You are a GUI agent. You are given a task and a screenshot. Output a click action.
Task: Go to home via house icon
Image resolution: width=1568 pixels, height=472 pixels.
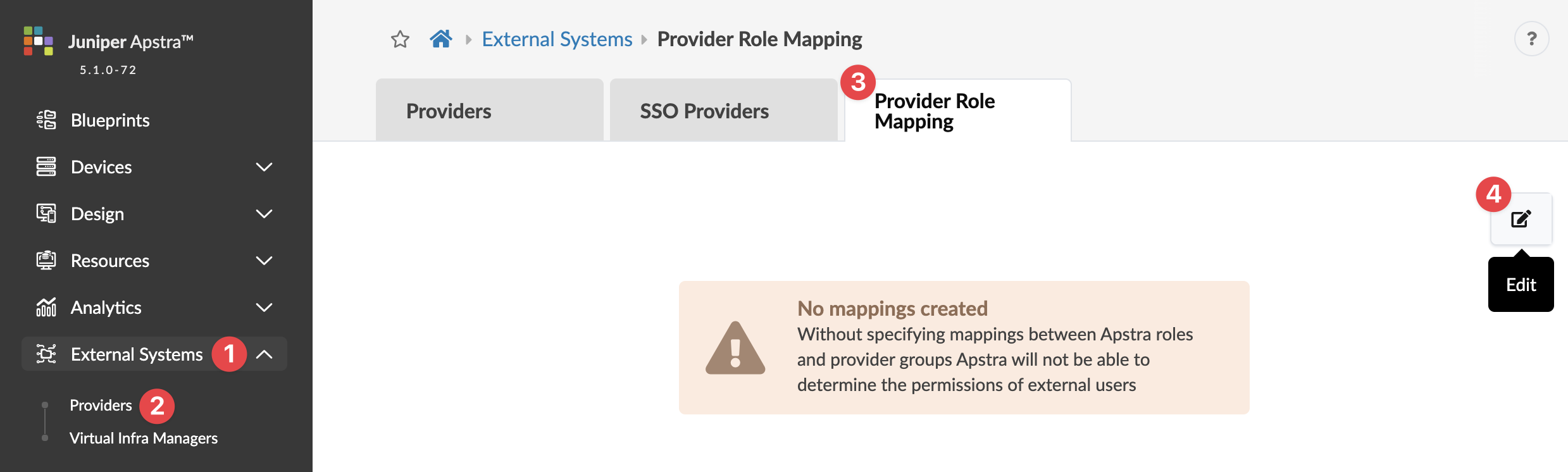(441, 39)
